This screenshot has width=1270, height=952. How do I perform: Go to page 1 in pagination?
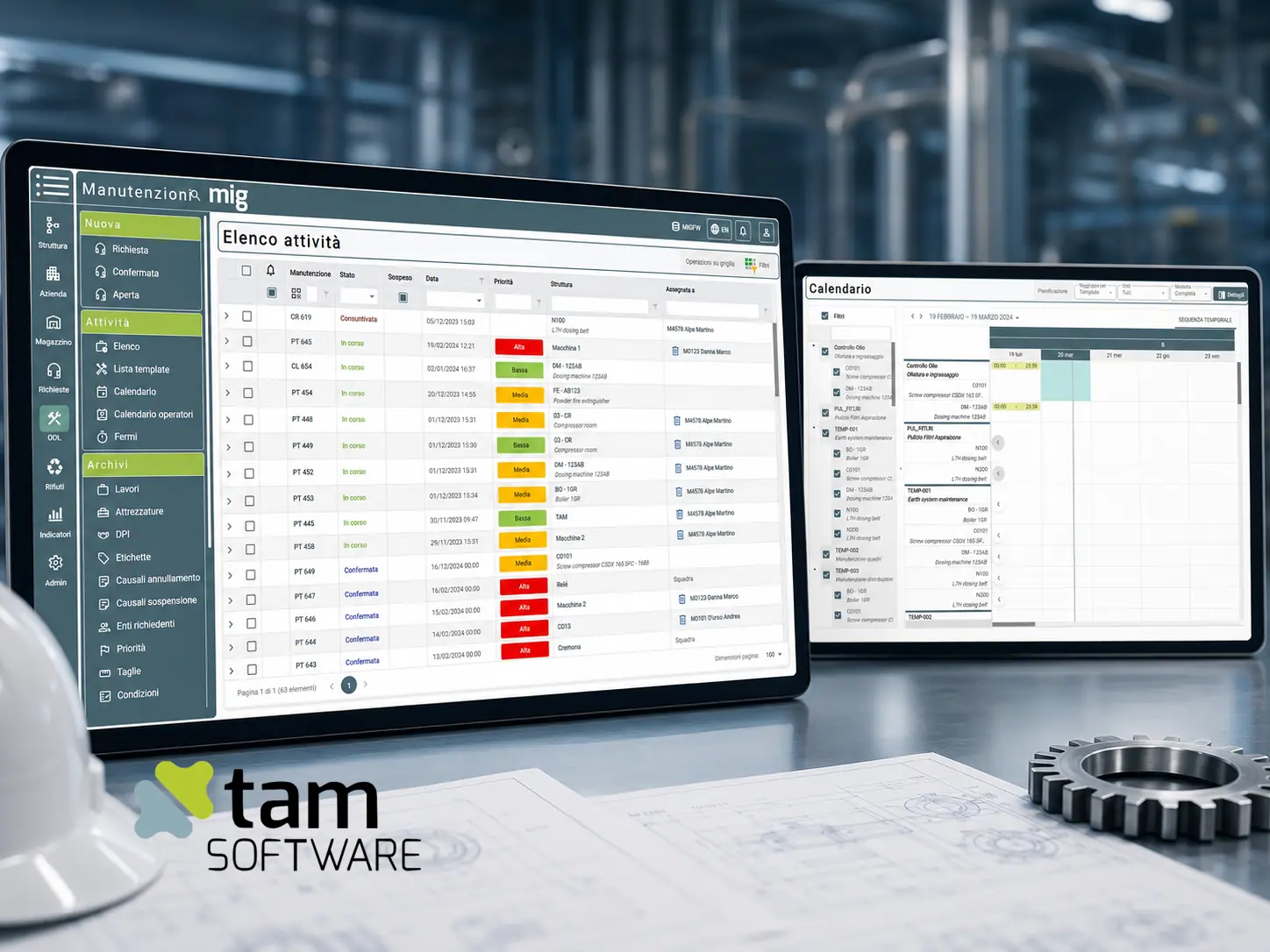click(x=349, y=686)
